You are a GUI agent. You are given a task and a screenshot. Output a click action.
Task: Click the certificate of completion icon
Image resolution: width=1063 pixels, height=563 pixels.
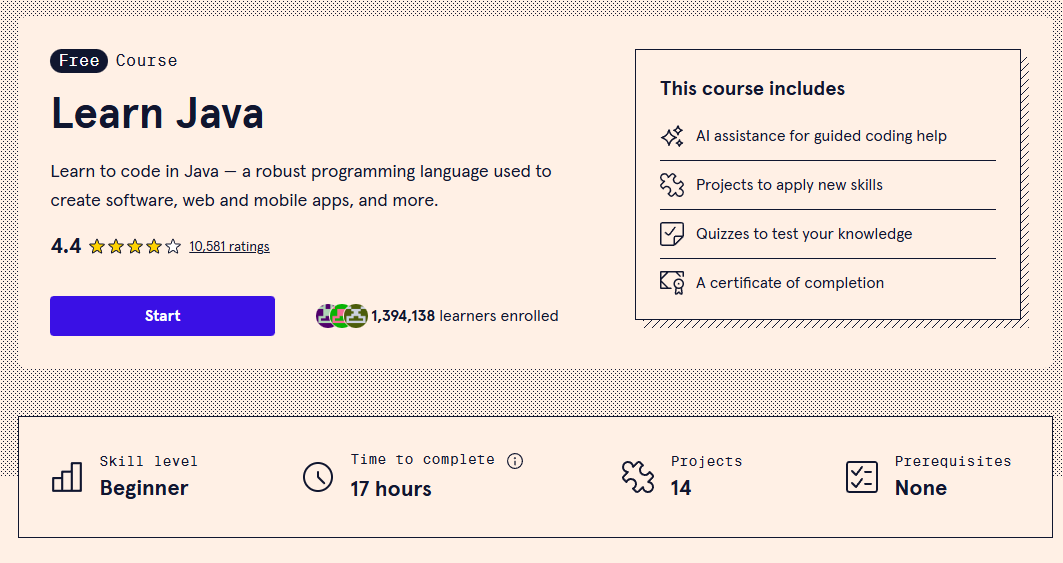point(673,282)
